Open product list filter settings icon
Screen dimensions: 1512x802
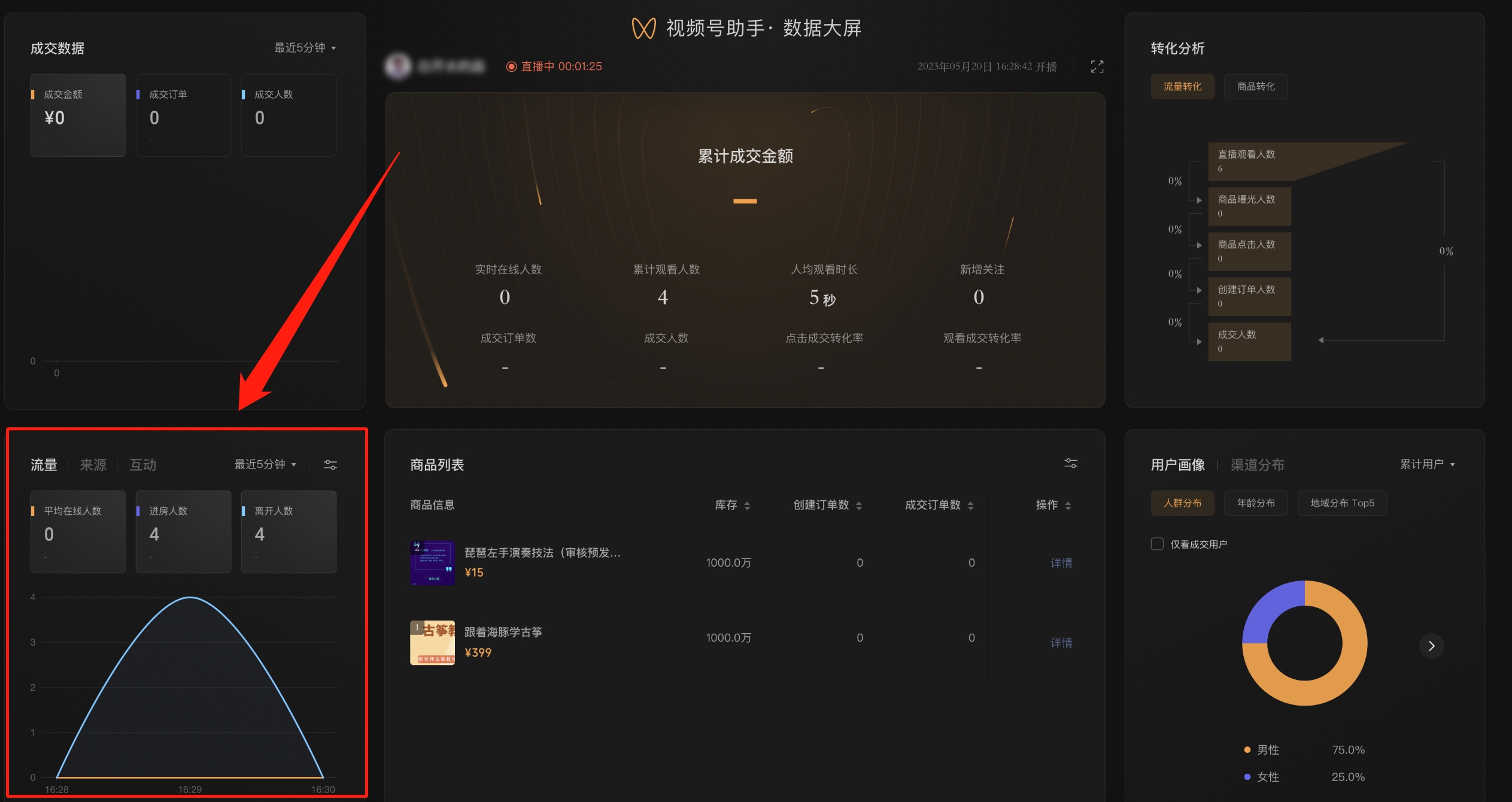coord(1071,463)
